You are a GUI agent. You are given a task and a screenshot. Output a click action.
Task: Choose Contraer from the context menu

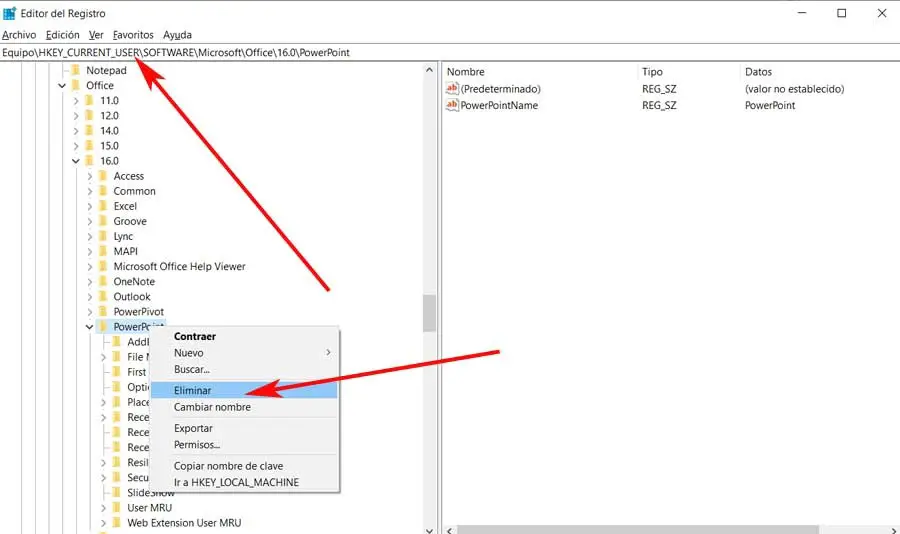point(244,336)
